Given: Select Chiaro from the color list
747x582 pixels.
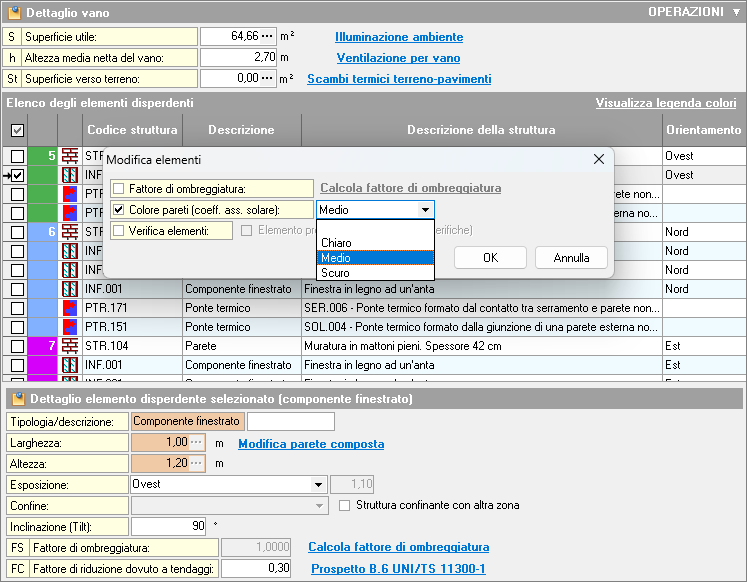Looking at the screenshot, I should 336,243.
